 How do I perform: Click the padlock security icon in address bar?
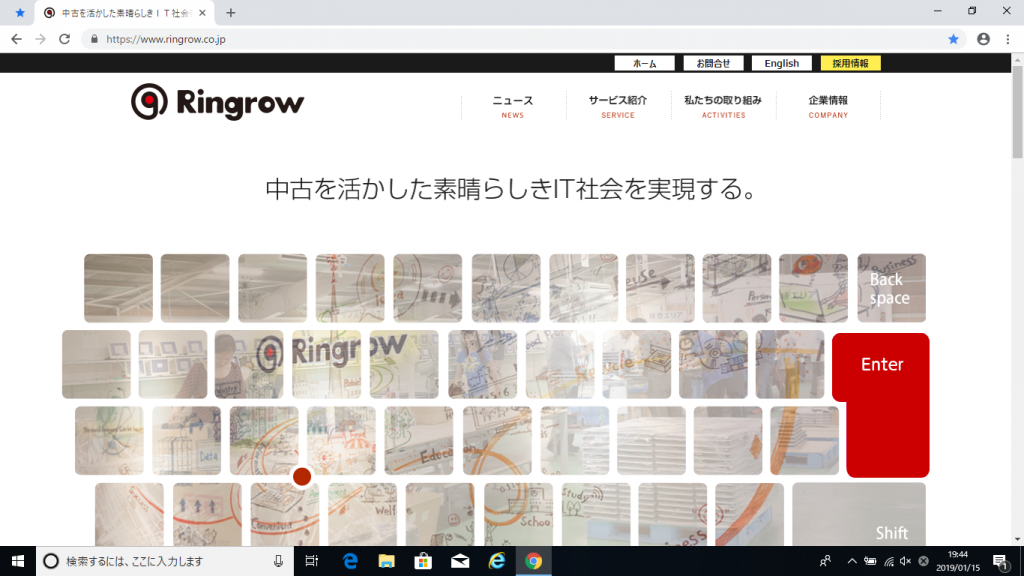94,39
